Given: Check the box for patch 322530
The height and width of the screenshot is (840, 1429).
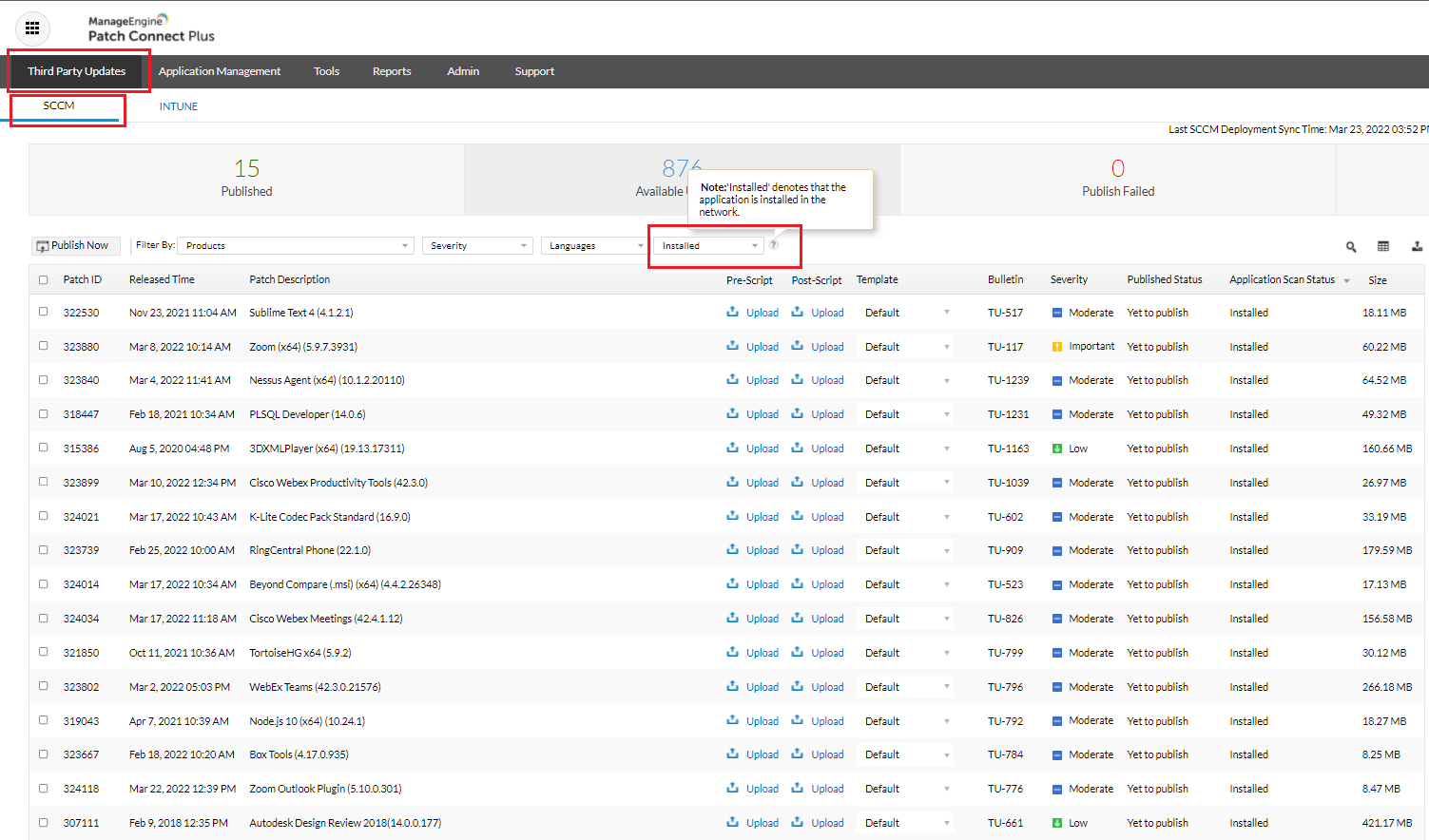Looking at the screenshot, I should [43, 312].
